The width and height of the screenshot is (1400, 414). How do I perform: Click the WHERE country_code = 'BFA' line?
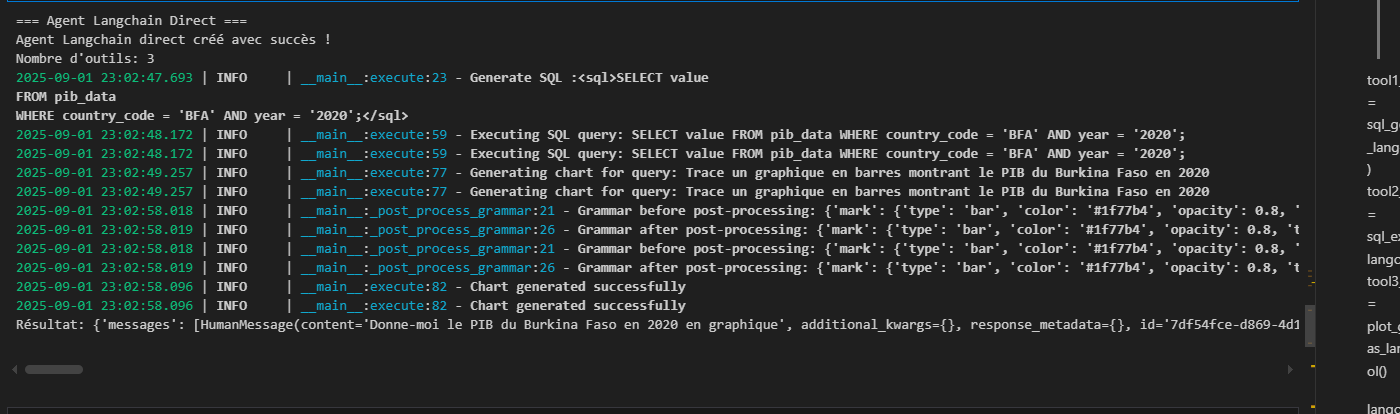coord(212,115)
